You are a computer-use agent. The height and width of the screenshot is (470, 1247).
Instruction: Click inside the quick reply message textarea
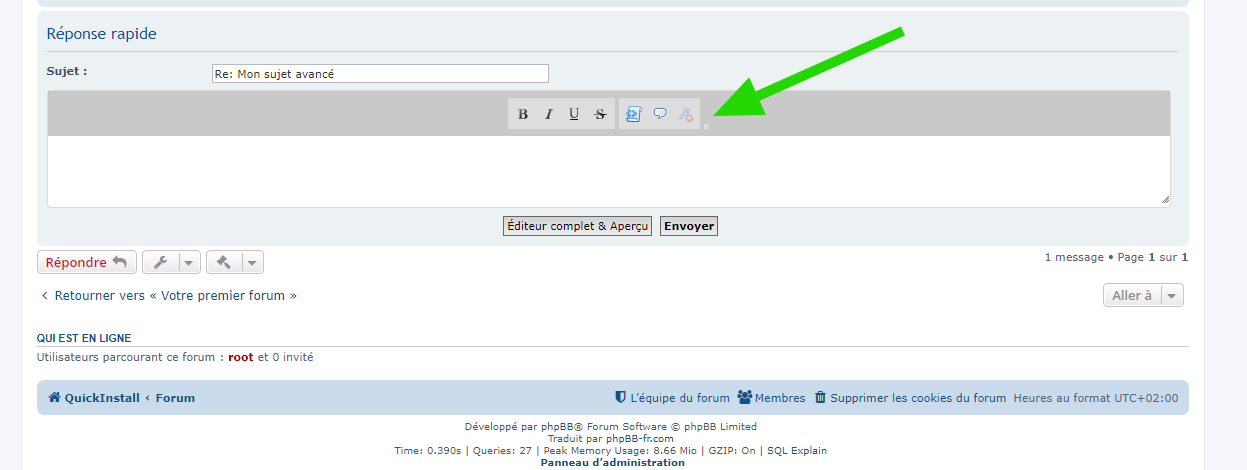[x=608, y=171]
